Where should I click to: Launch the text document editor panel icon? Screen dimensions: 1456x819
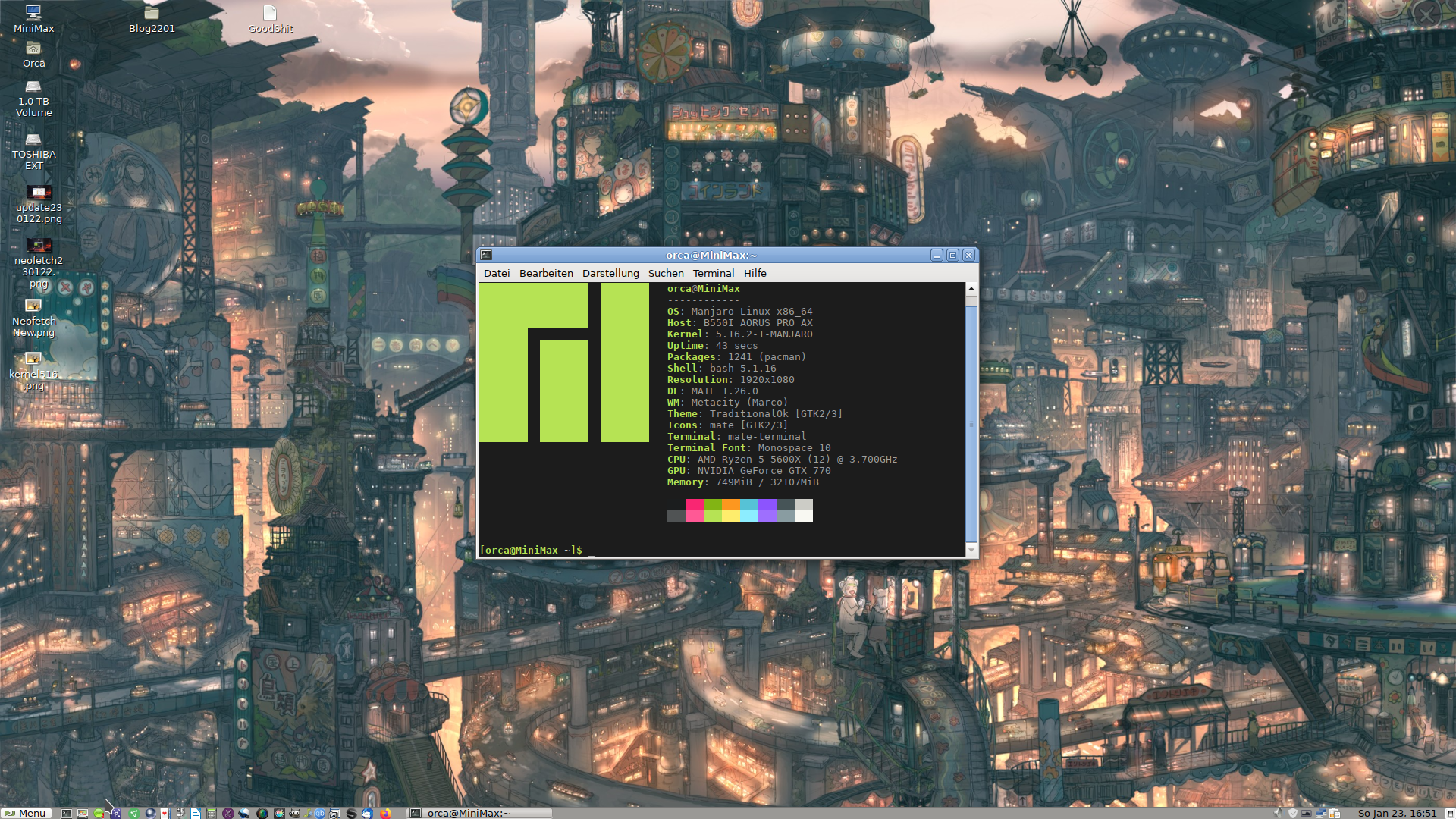coord(196,813)
